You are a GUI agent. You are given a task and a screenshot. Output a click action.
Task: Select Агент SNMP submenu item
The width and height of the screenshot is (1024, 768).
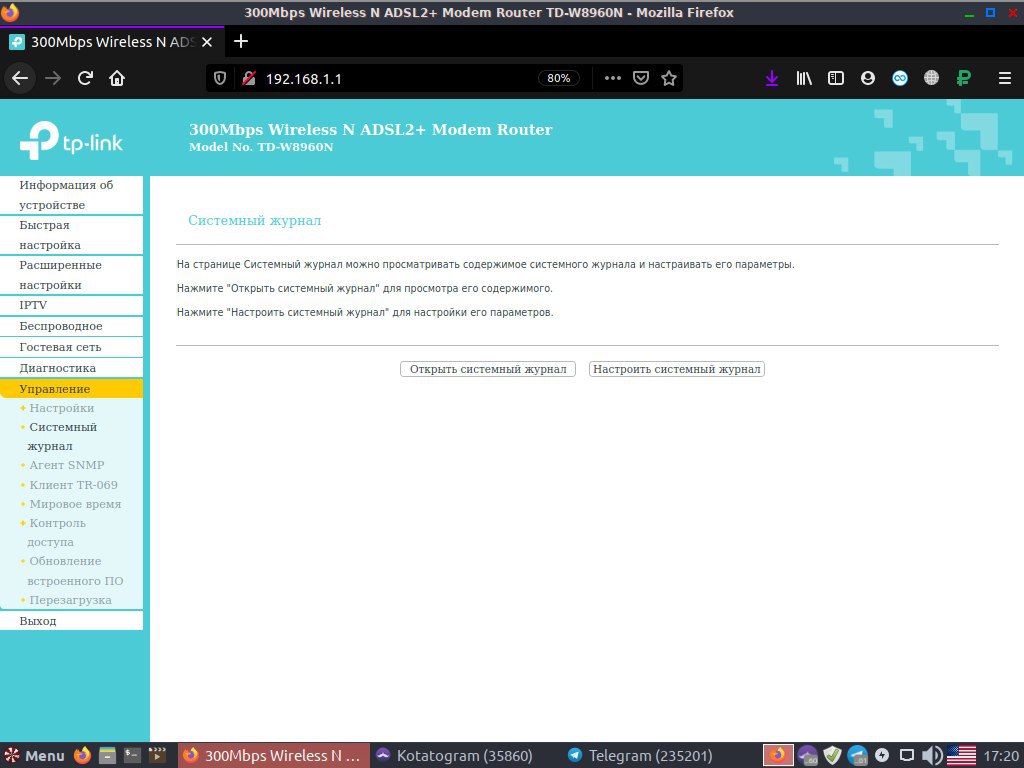click(x=67, y=465)
